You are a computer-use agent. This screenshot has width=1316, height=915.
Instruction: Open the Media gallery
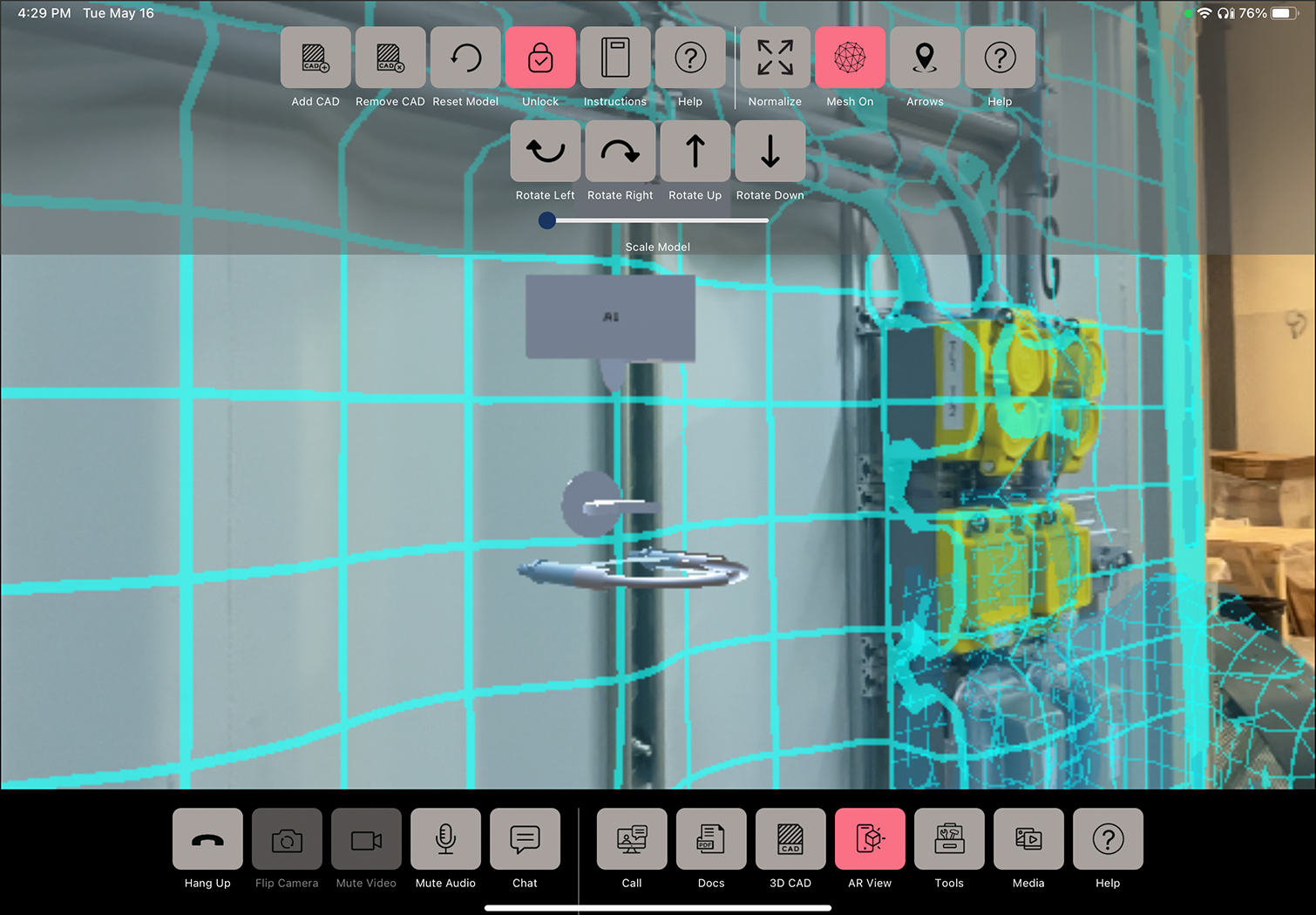pyautogui.click(x=1028, y=839)
